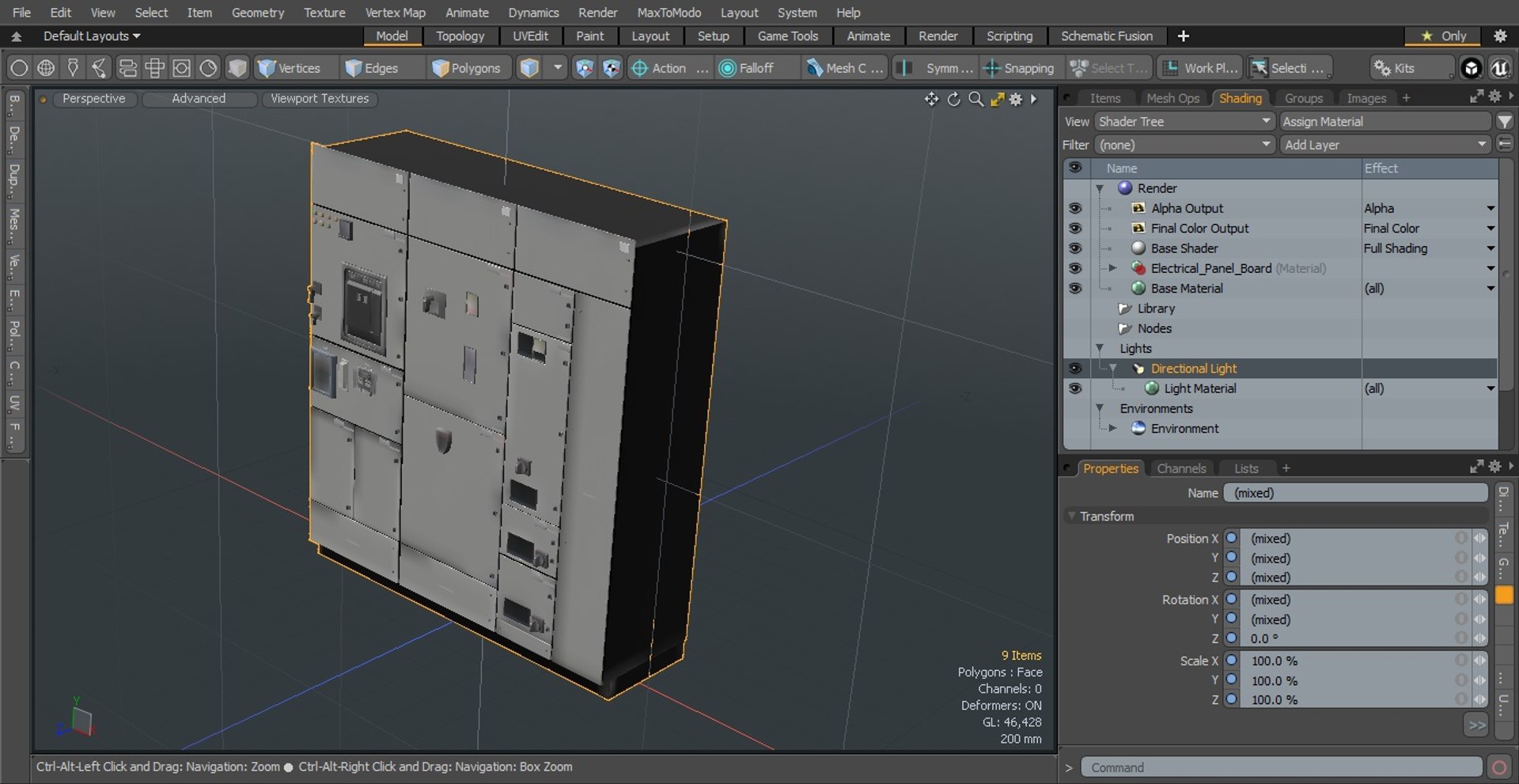Hide the Base Shader layer
This screenshot has width=1519, height=784.
[1074, 248]
